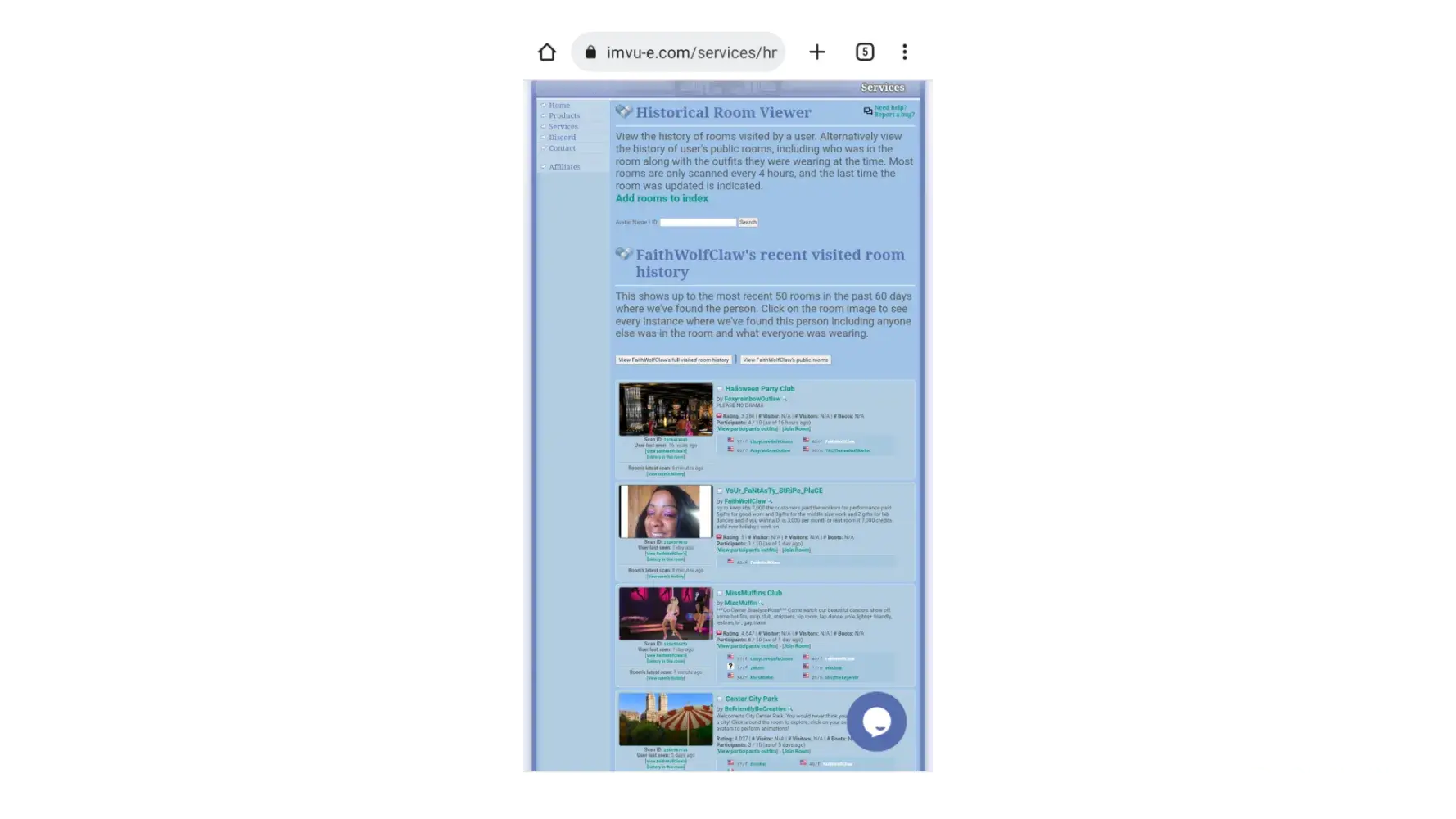Open FoxyrainbowOutlaw's profile link
This screenshot has width=1456, height=819.
[x=753, y=399]
